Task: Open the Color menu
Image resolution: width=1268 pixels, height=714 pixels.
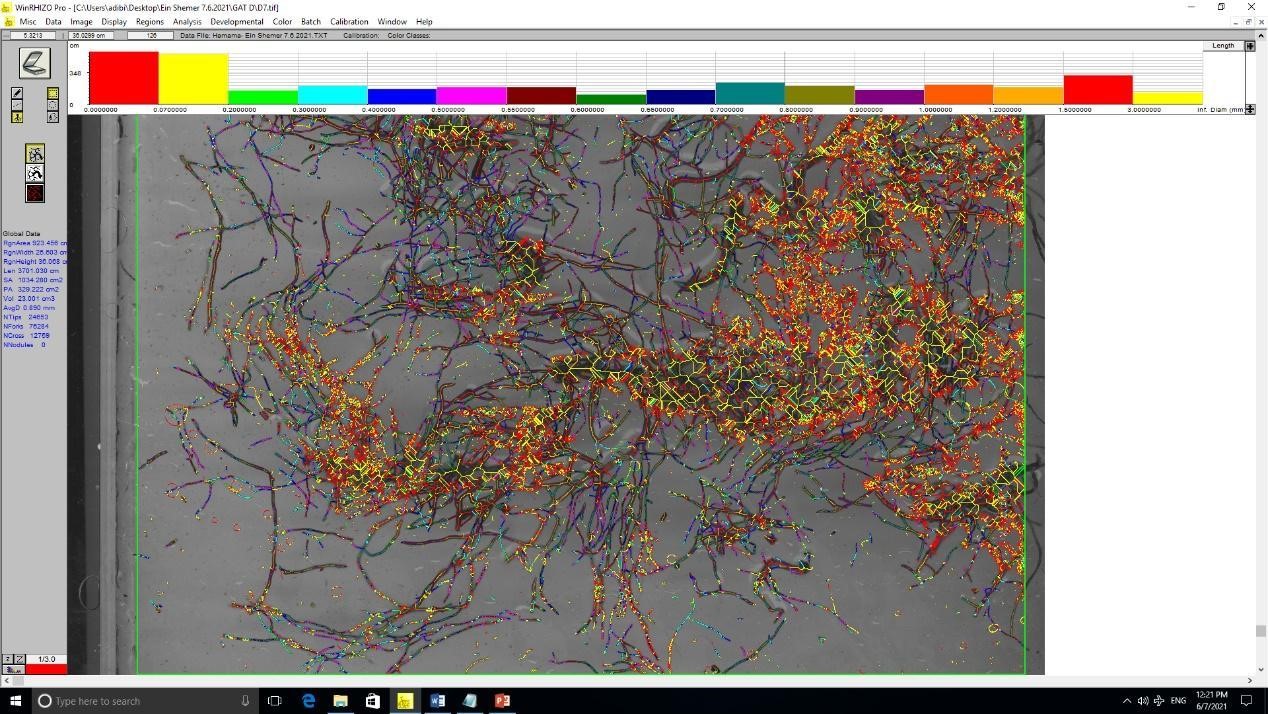Action: [283, 21]
